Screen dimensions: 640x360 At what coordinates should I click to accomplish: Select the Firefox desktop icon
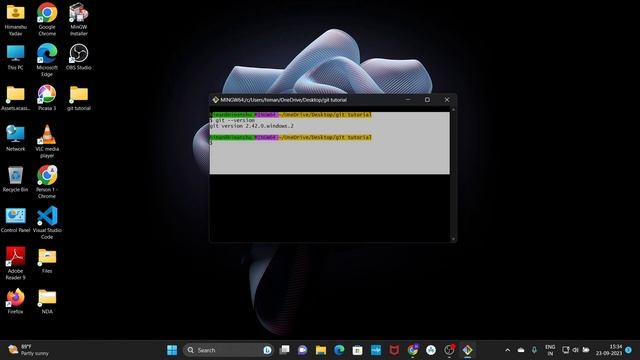pyautogui.click(x=16, y=301)
